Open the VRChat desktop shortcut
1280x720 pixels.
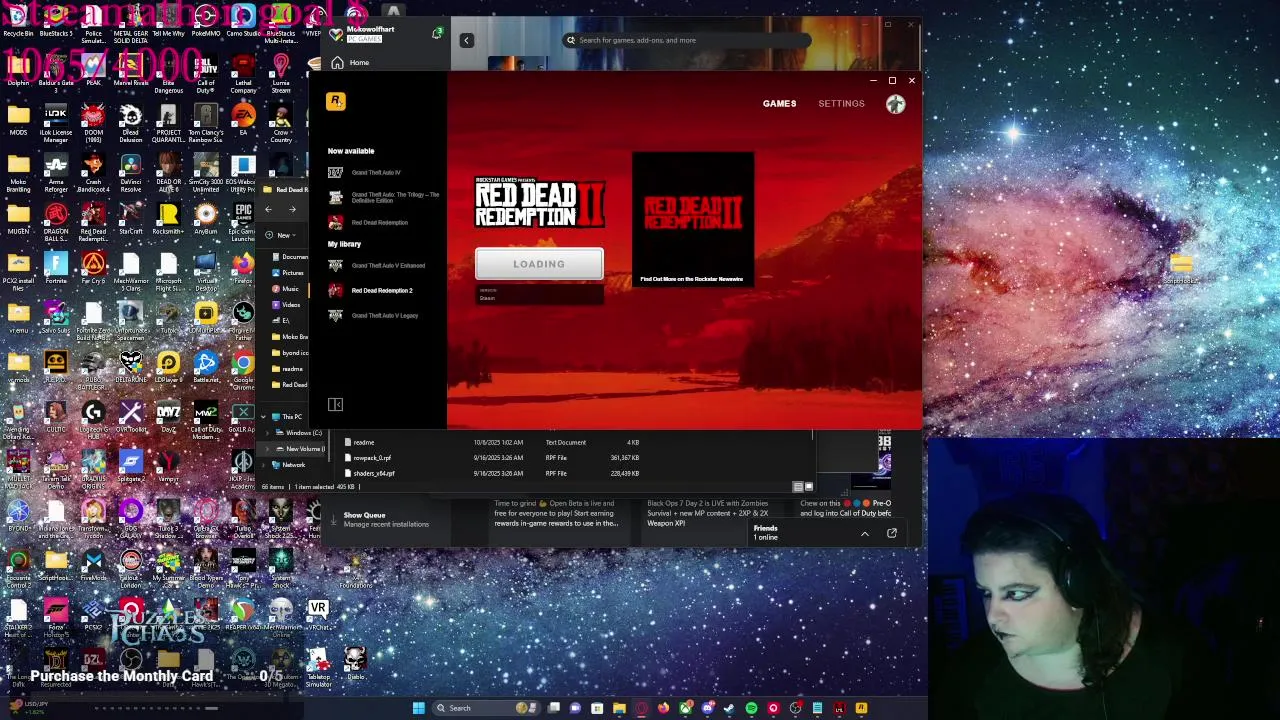[318, 613]
